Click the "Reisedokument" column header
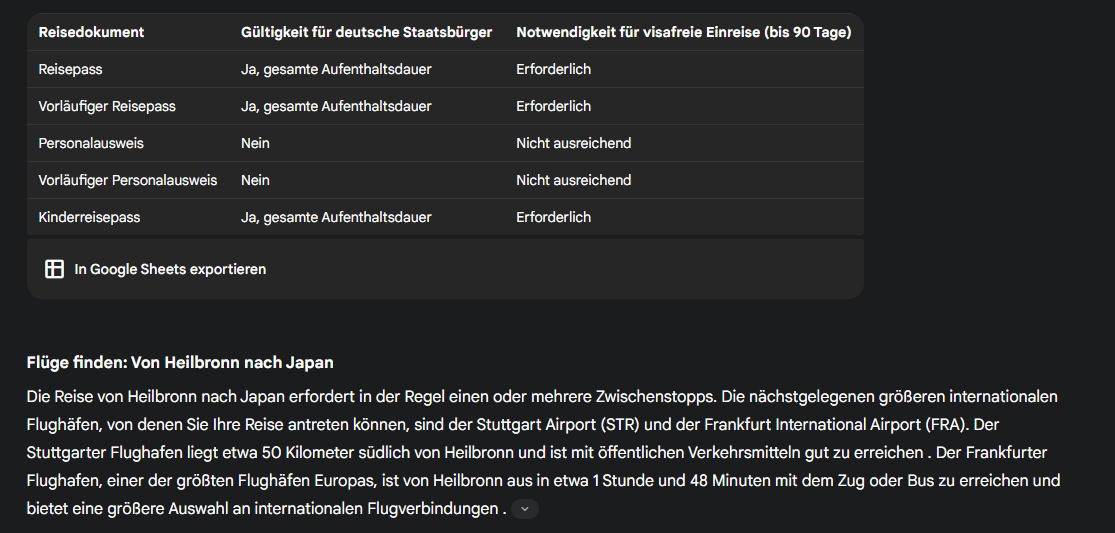Image resolution: width=1115 pixels, height=533 pixels. pyautogui.click(x=91, y=32)
